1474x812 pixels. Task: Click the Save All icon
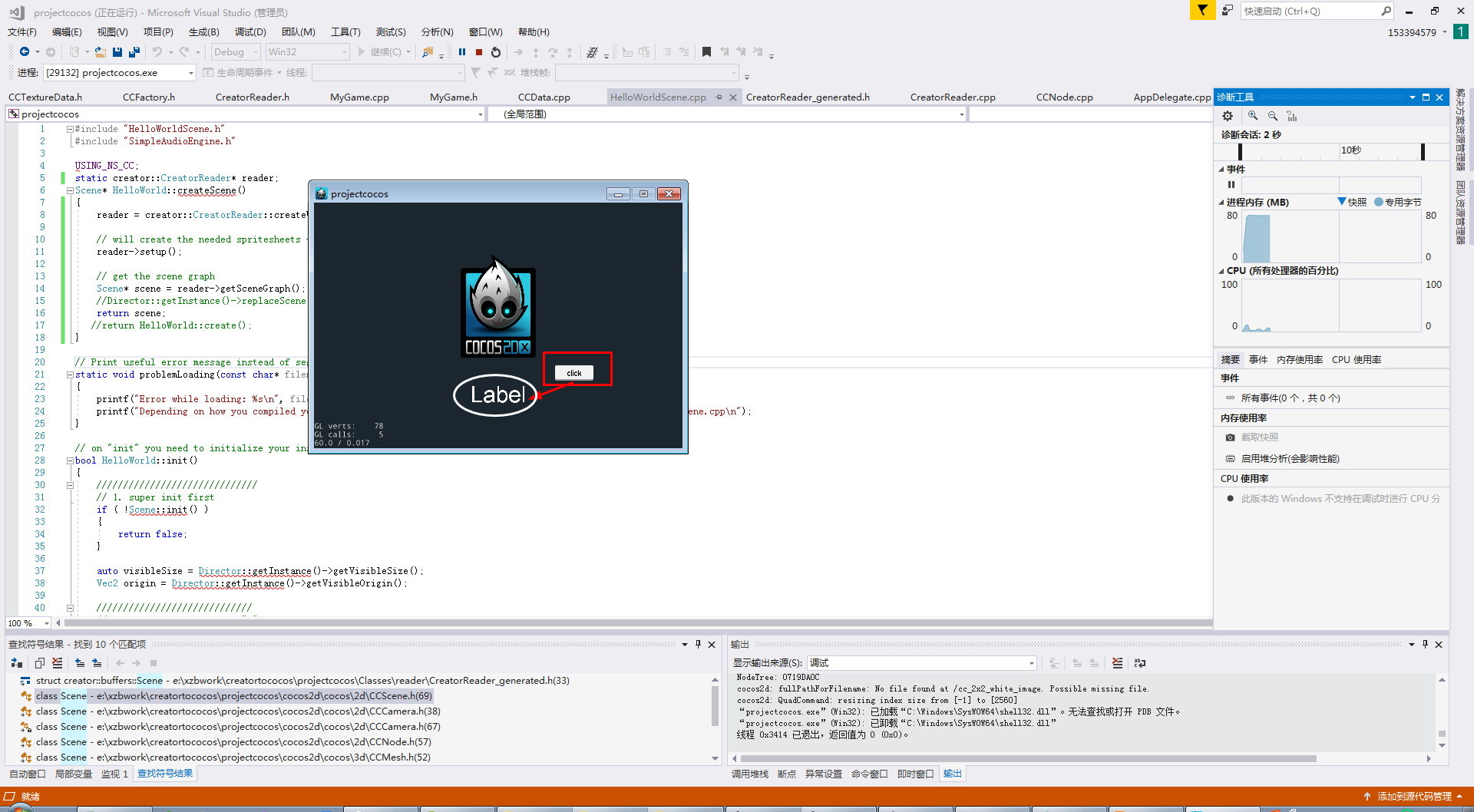(x=134, y=52)
